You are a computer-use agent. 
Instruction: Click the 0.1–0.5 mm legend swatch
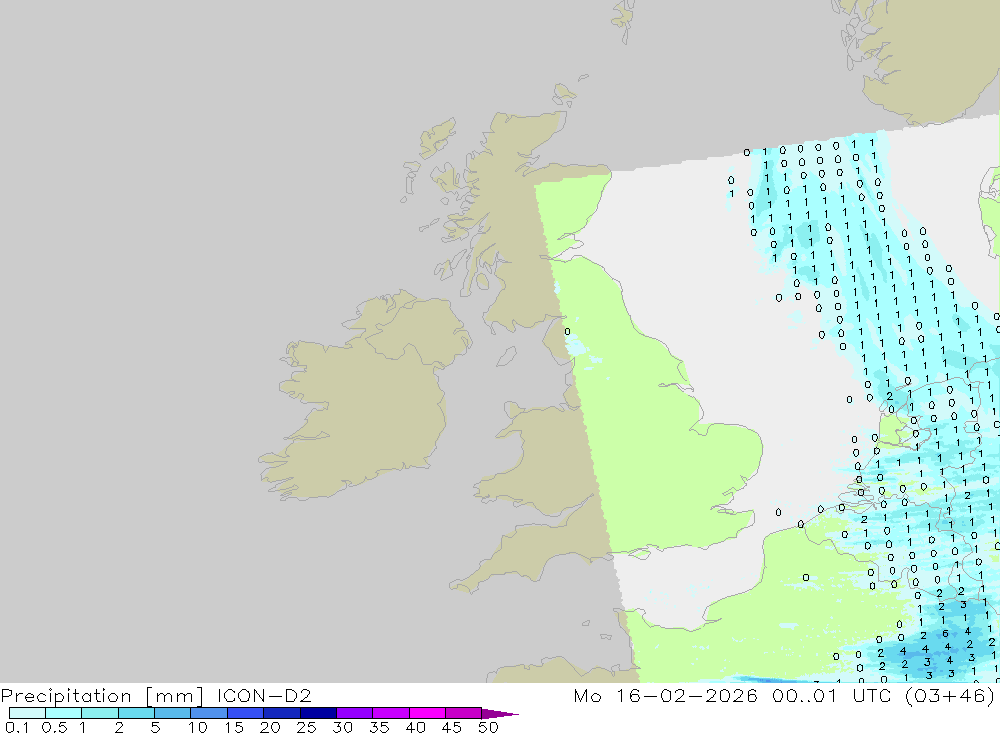click(27, 713)
